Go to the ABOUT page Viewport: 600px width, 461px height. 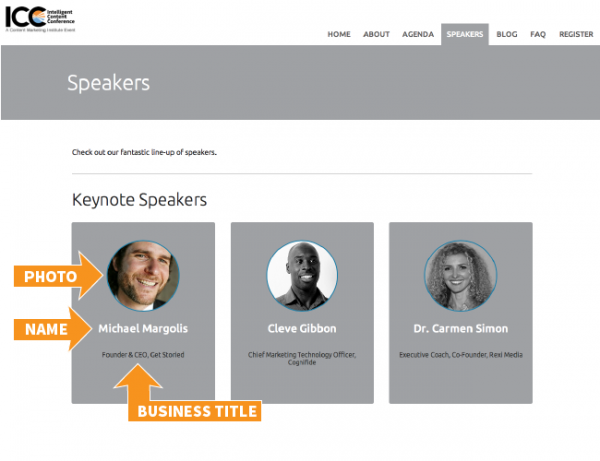coord(376,34)
